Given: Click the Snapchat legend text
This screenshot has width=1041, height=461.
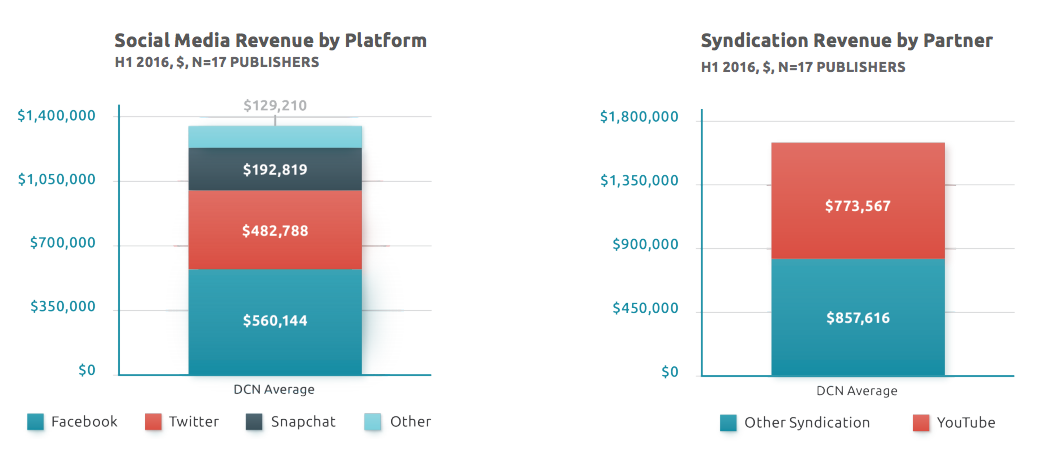Looking at the screenshot, I should (303, 422).
